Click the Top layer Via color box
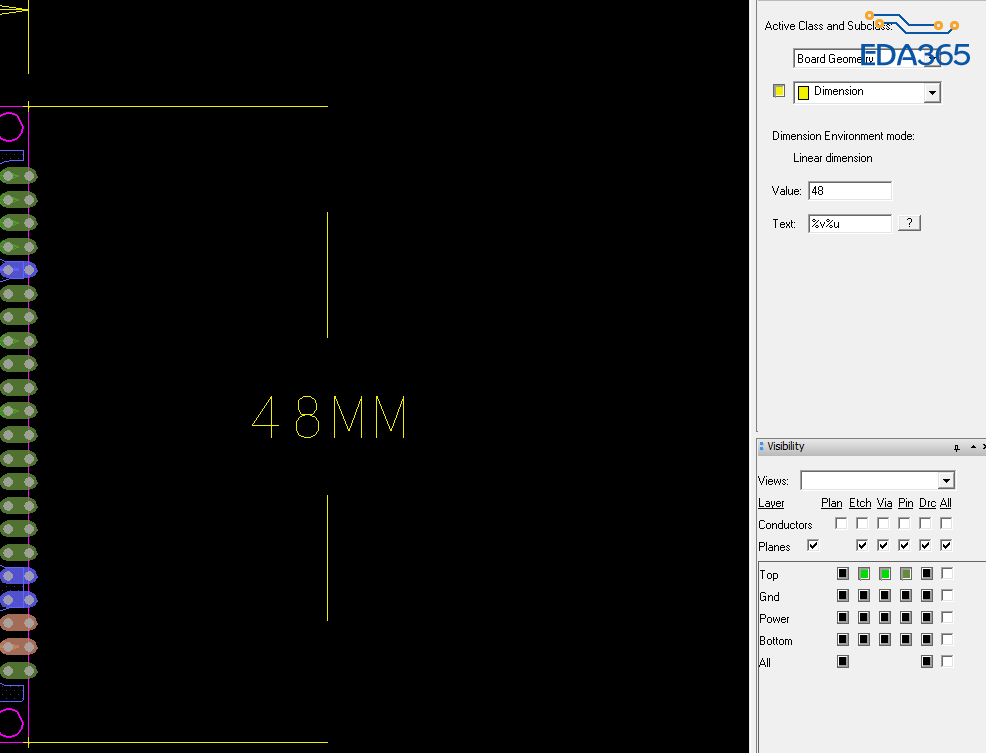 pos(885,574)
